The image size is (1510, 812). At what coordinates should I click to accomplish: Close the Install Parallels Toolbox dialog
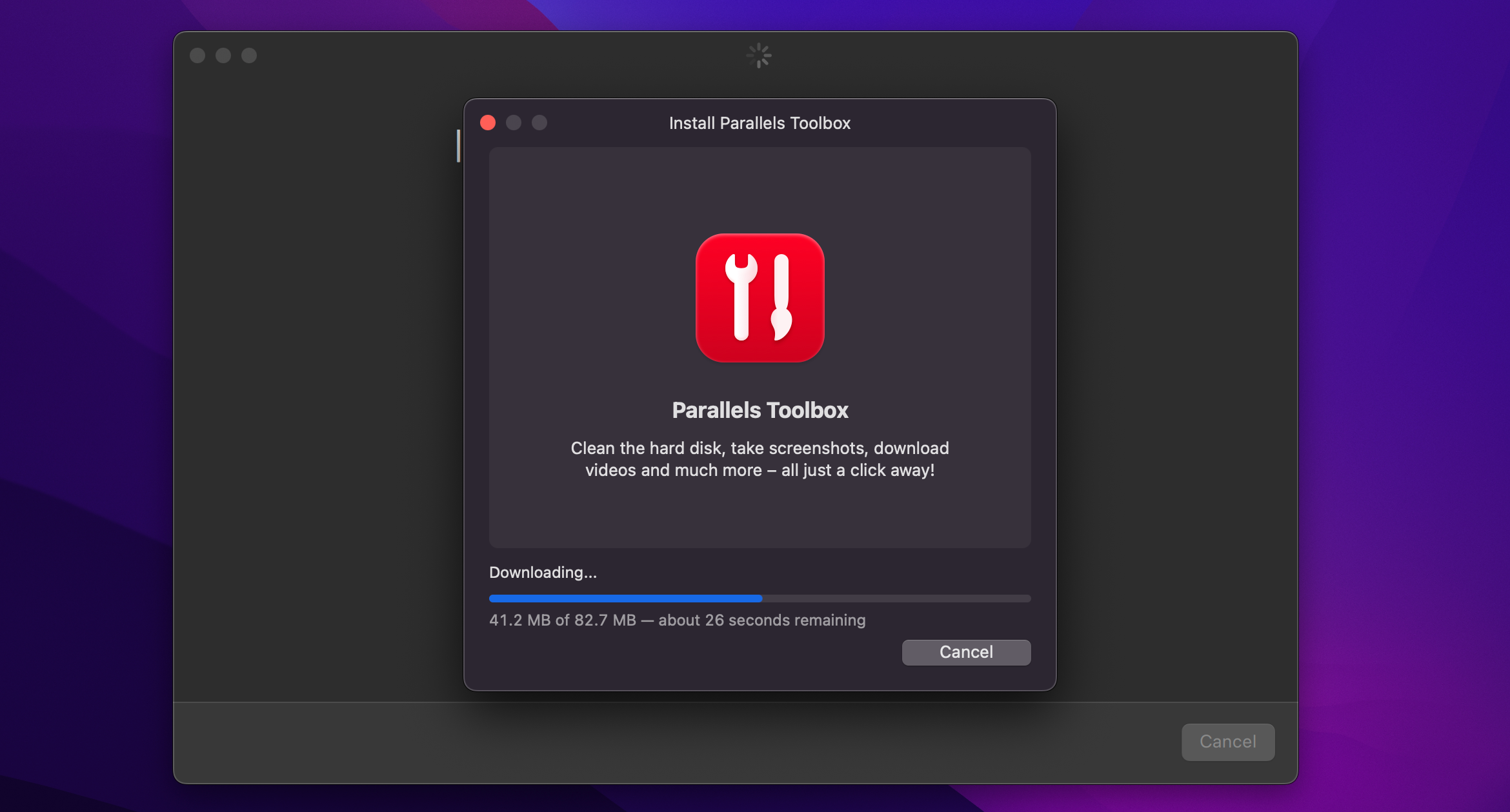tap(488, 123)
